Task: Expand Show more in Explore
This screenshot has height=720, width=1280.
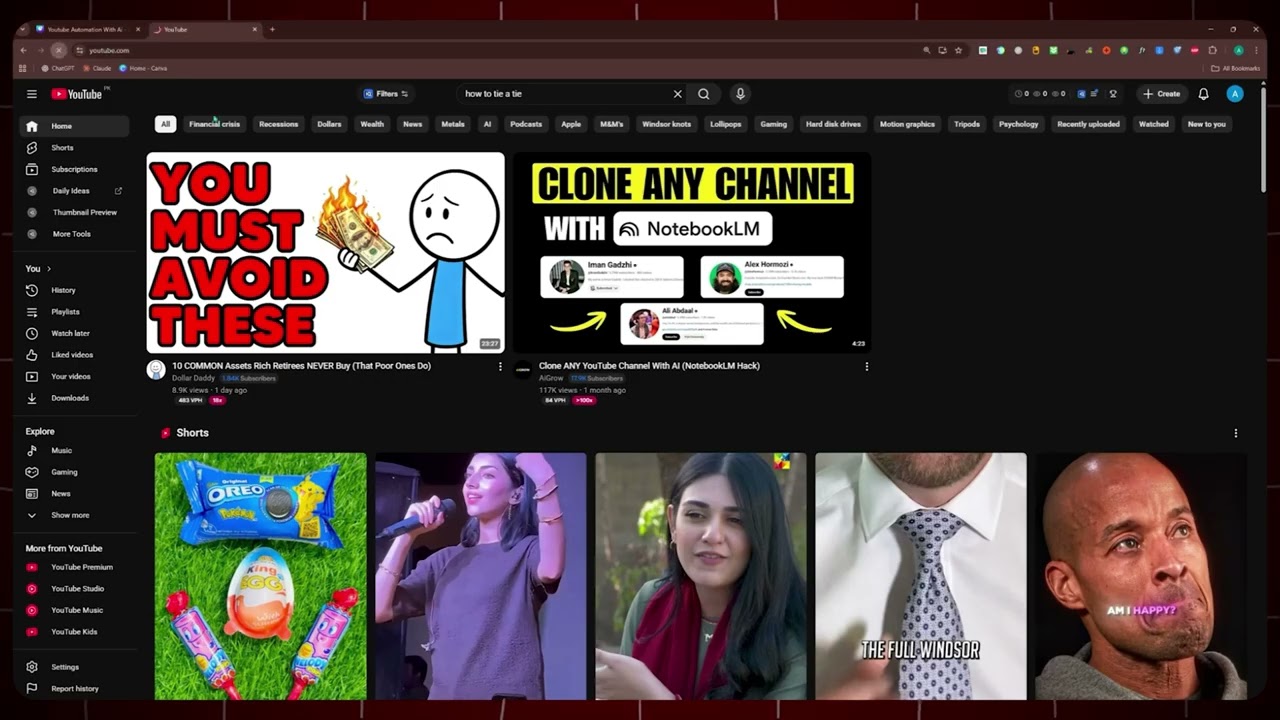Action: 74,515
